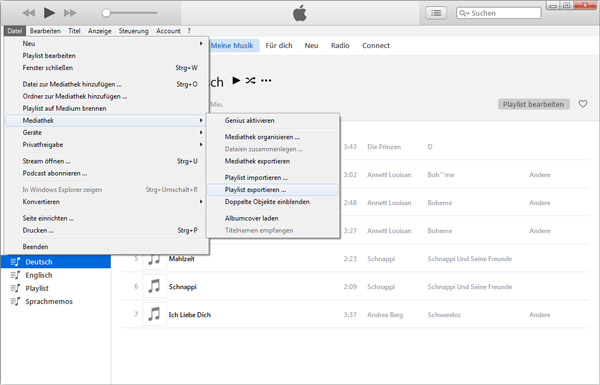Expand the Neu submenu in Datei menu
The image size is (600, 385).
106,44
